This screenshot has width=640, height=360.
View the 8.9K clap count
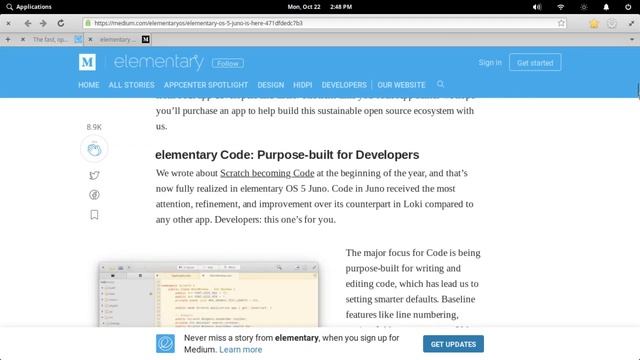pos(94,127)
